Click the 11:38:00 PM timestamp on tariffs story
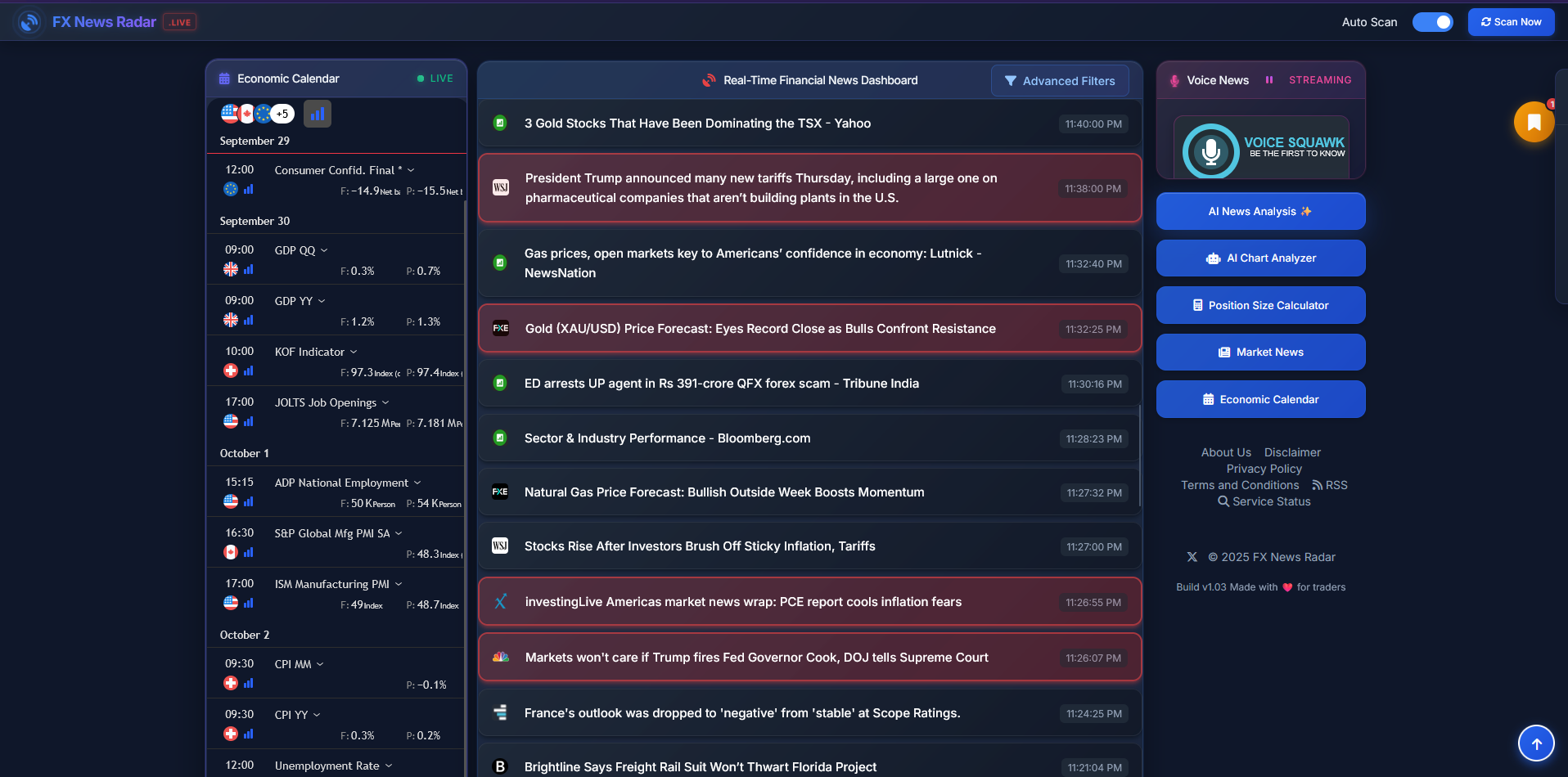Image resolution: width=1568 pixels, height=777 pixels. point(1093,188)
